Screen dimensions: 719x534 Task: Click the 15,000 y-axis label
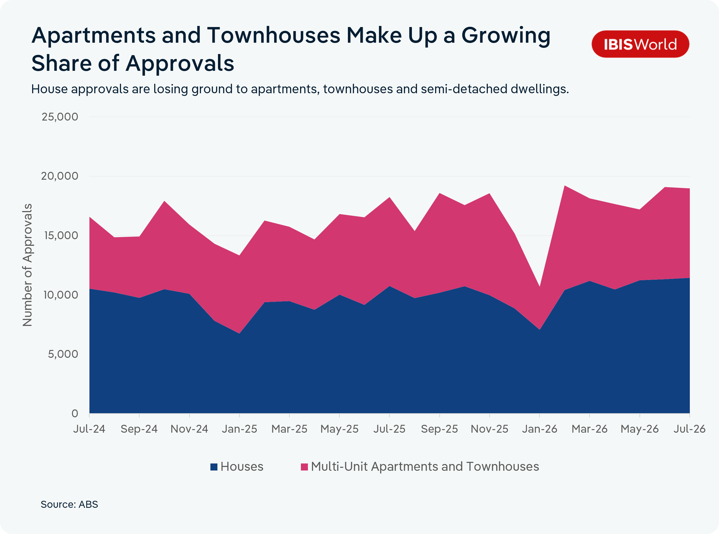(60, 236)
